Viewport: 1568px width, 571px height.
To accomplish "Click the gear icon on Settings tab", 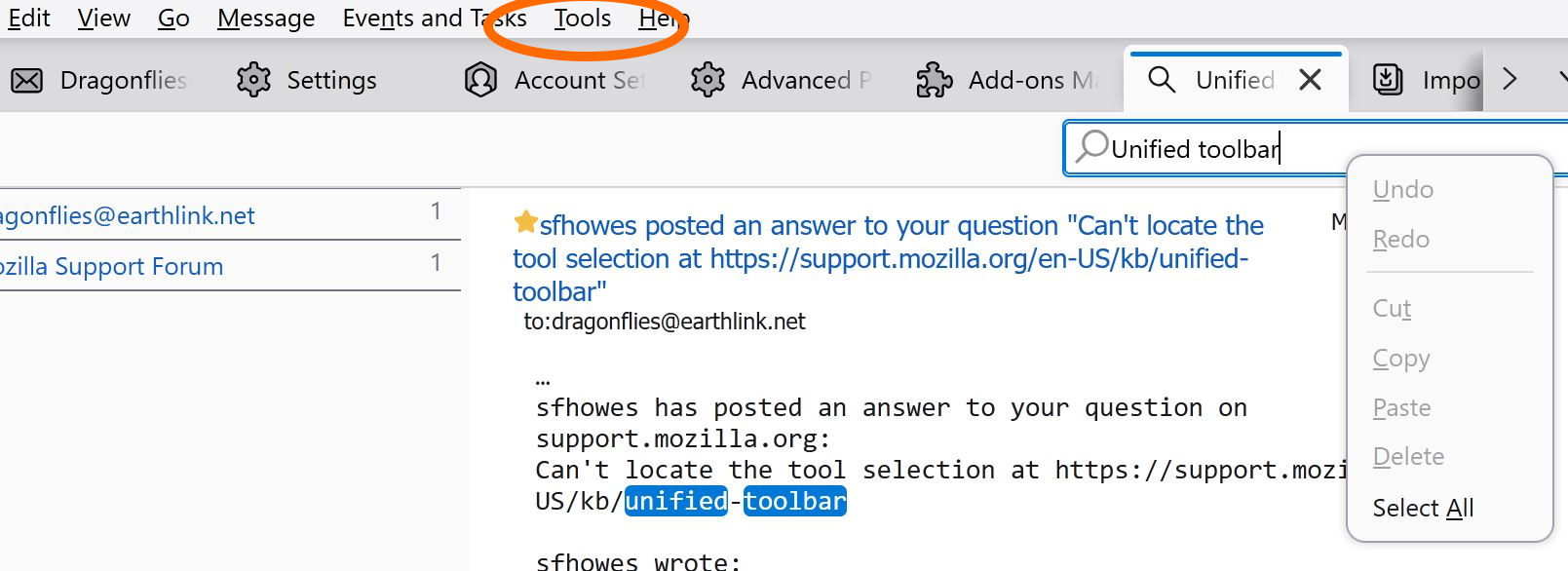I will (x=253, y=80).
